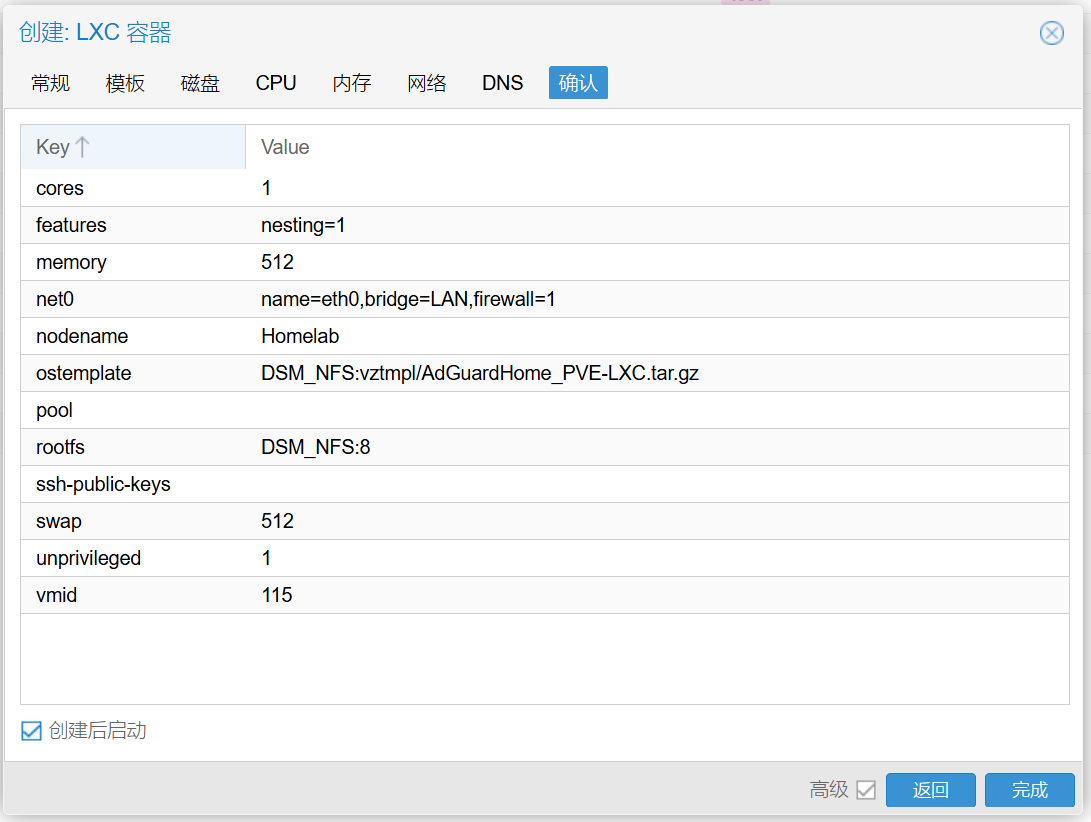Open the CPU tab

(x=275, y=84)
